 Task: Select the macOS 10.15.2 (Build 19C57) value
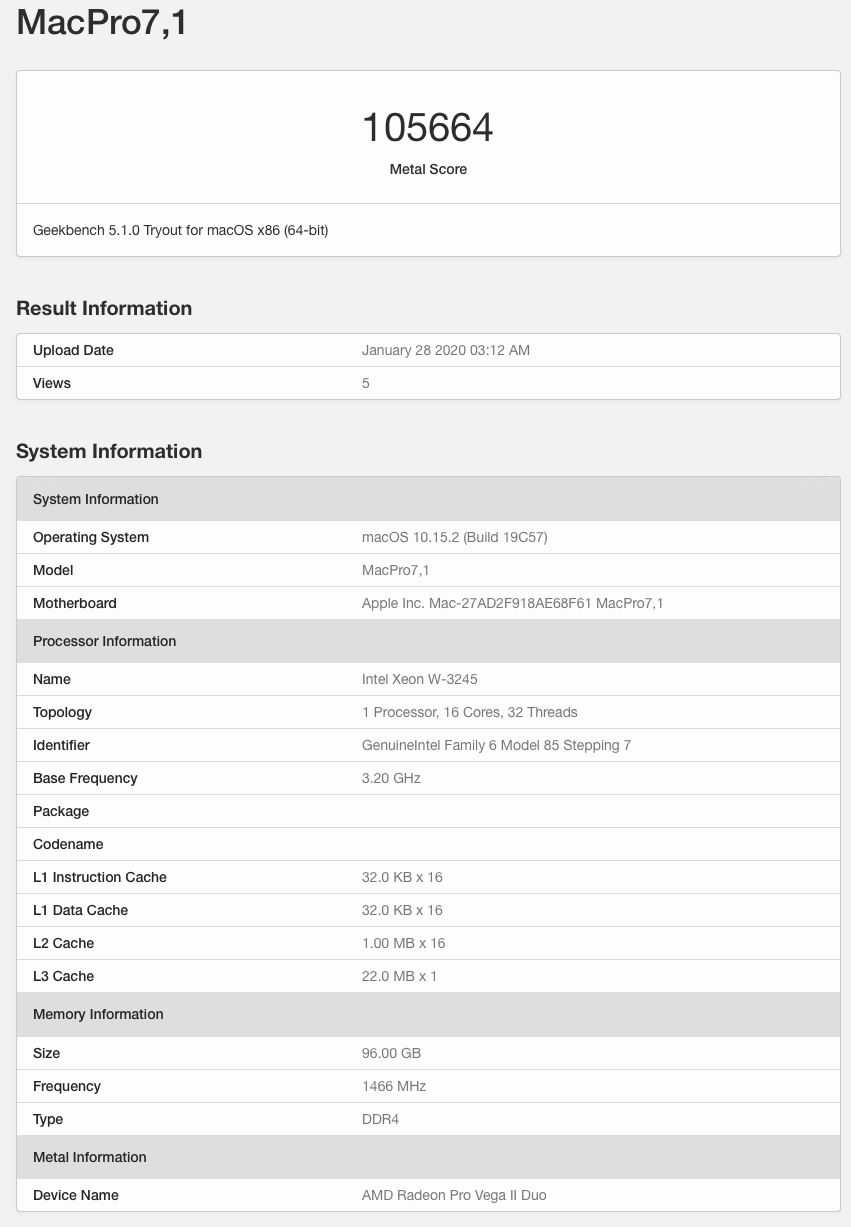455,537
